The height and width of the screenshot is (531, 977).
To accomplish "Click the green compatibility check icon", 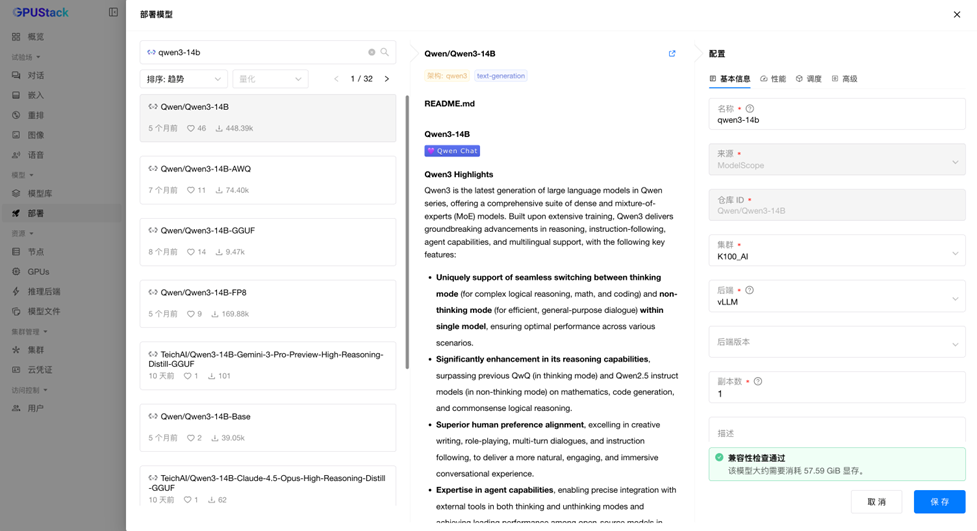I will tap(719, 457).
